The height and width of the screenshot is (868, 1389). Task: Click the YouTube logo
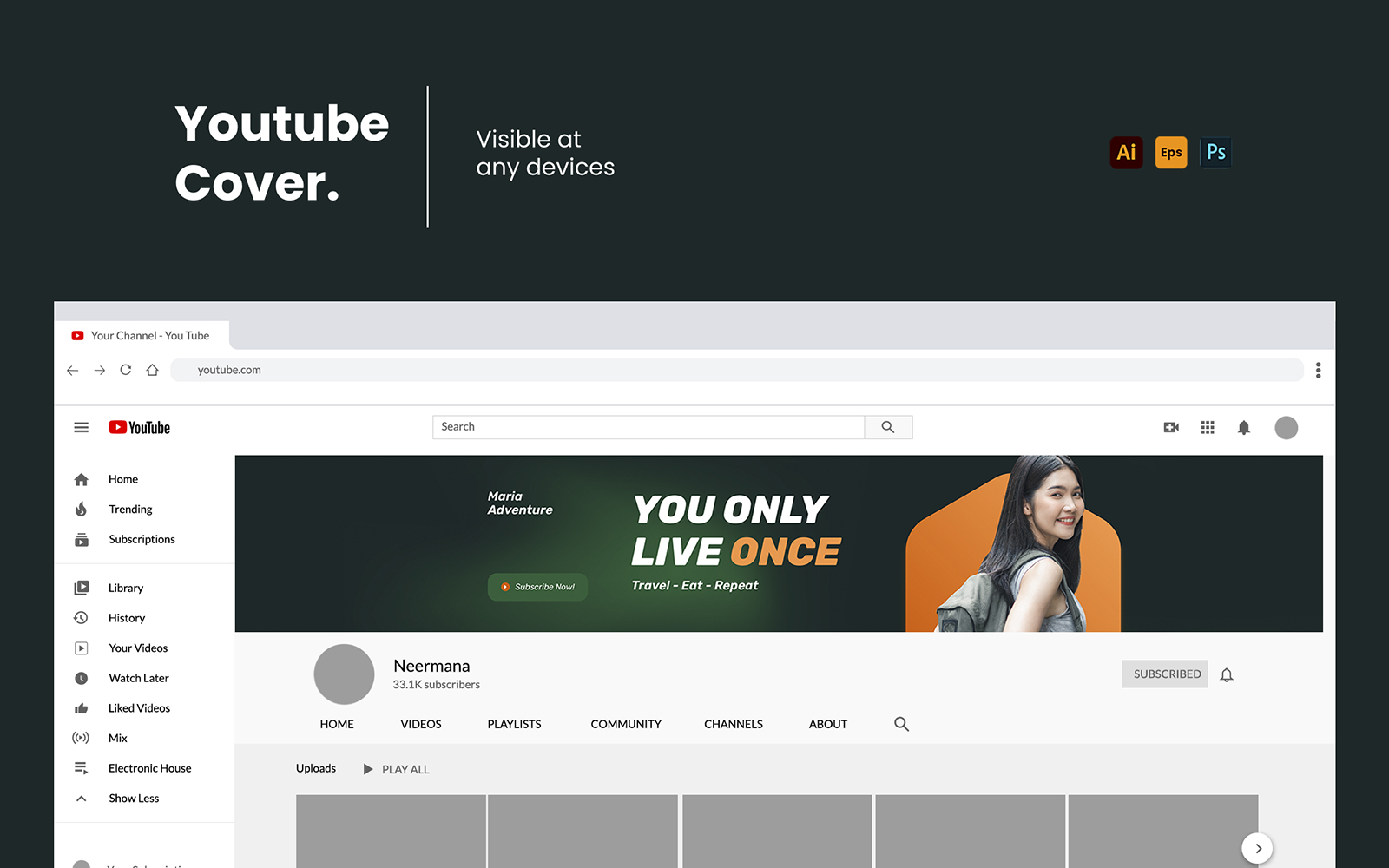click(x=139, y=427)
